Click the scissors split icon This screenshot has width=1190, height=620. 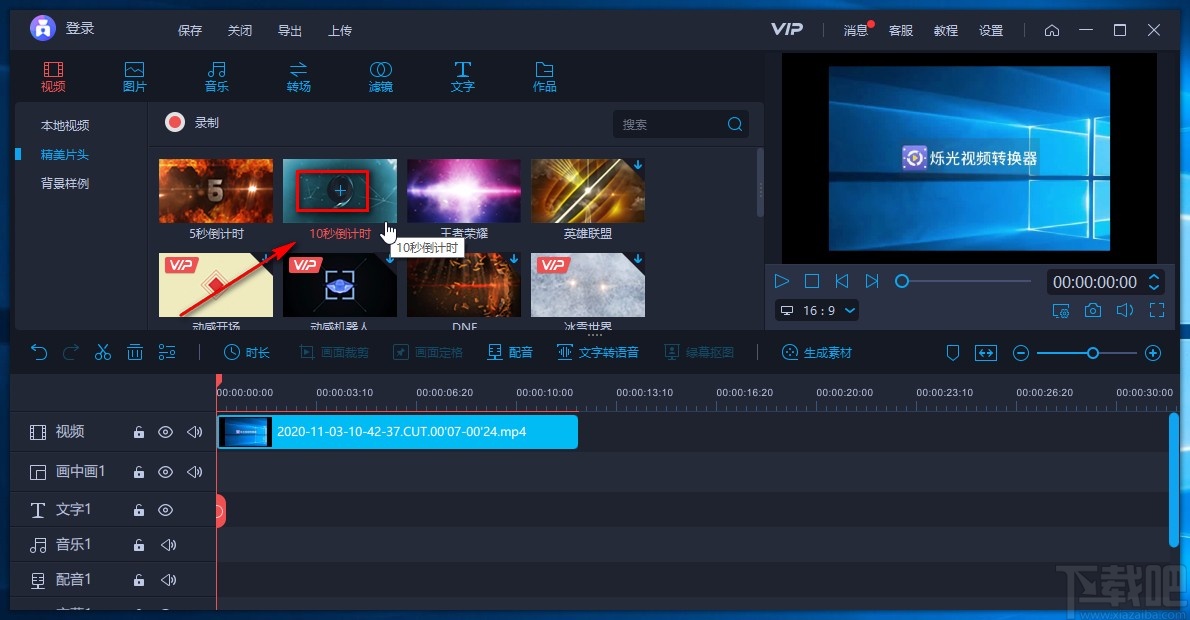click(x=102, y=352)
